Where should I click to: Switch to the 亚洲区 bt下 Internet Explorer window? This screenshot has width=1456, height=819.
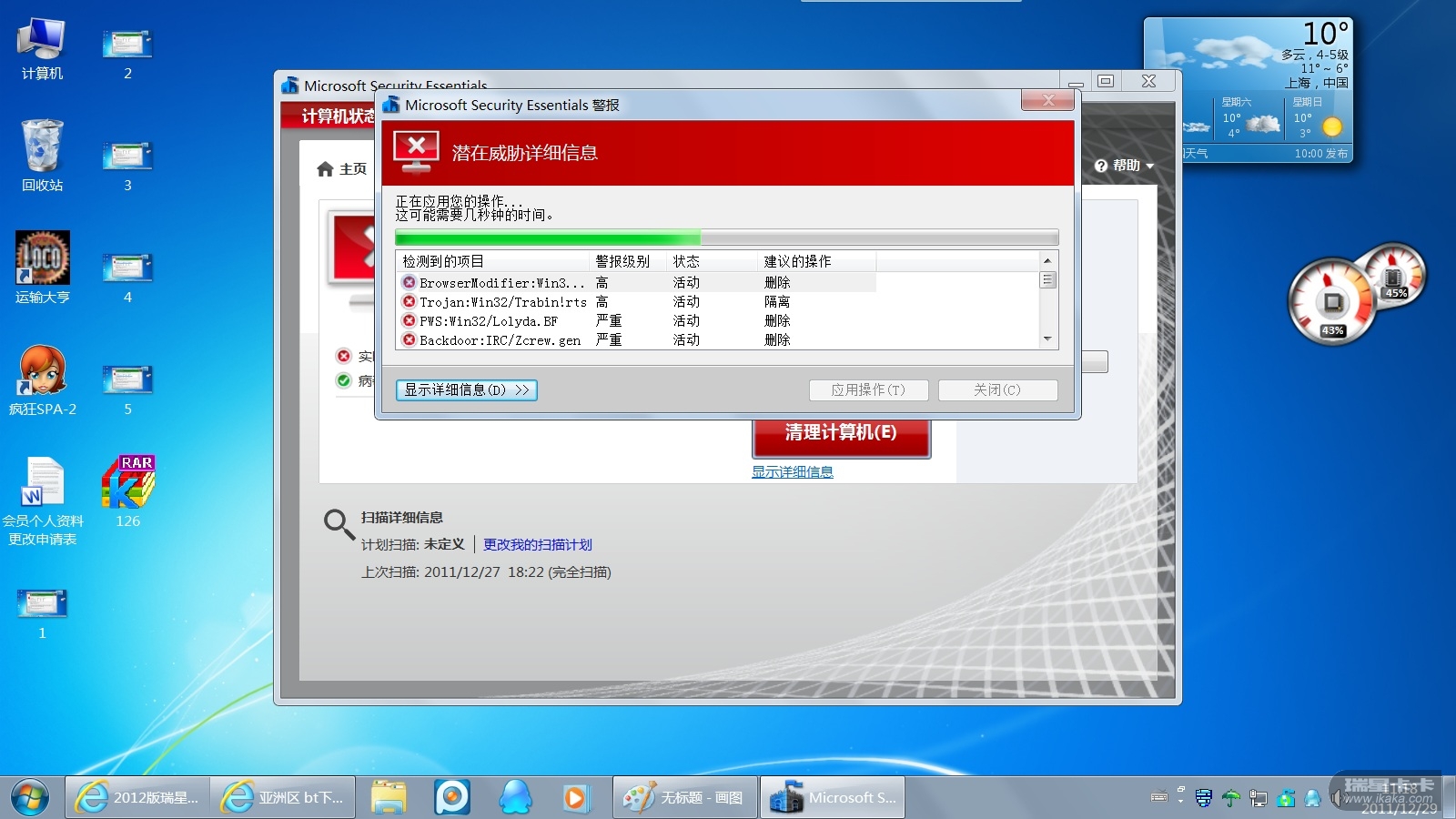(283, 797)
